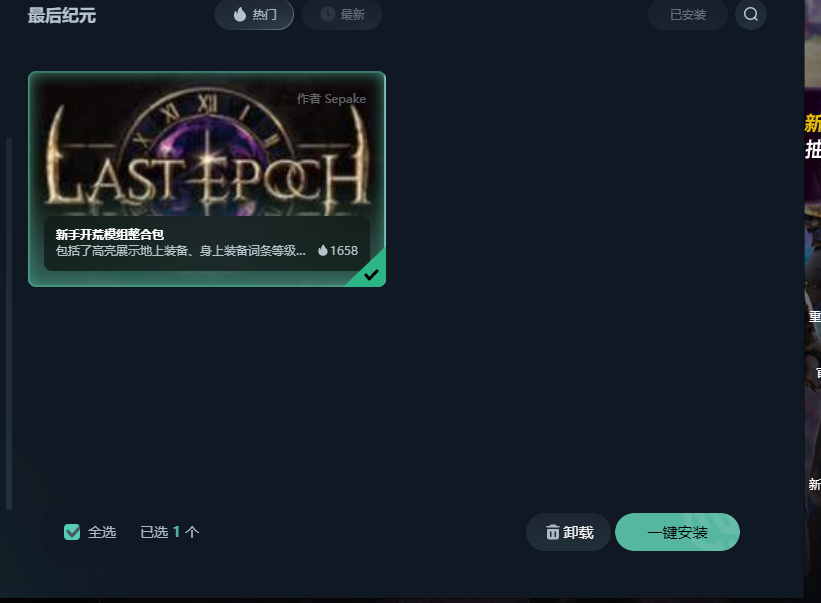Click the yellow 新 banner on right panel

coord(813,123)
